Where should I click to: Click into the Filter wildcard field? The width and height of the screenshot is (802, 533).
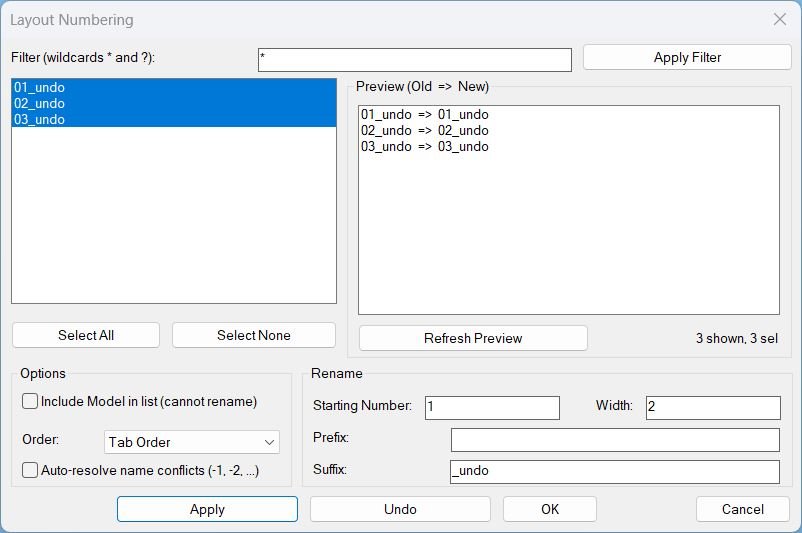pyautogui.click(x=414, y=59)
